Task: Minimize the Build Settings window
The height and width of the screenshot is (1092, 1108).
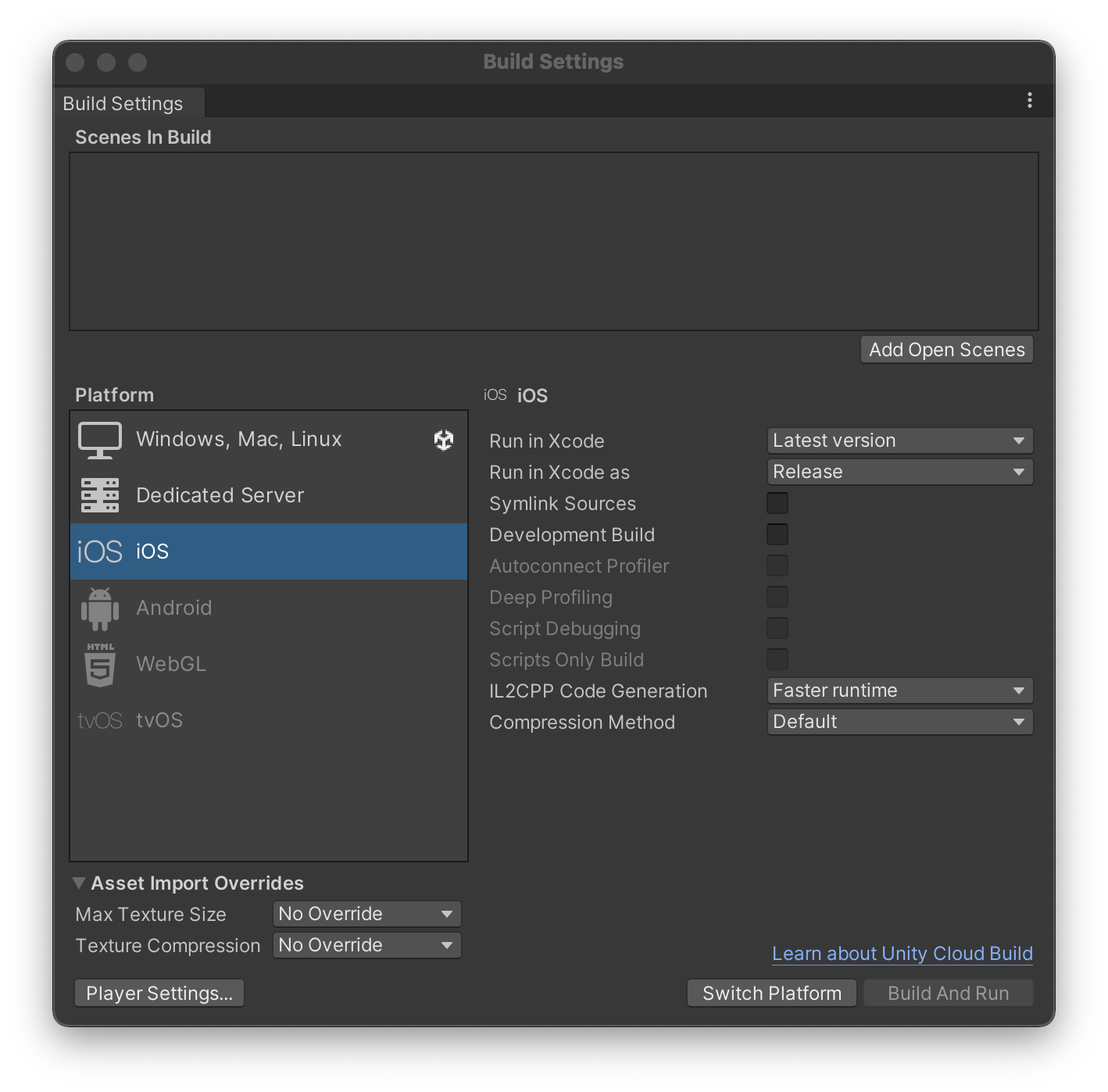Action: point(106,62)
